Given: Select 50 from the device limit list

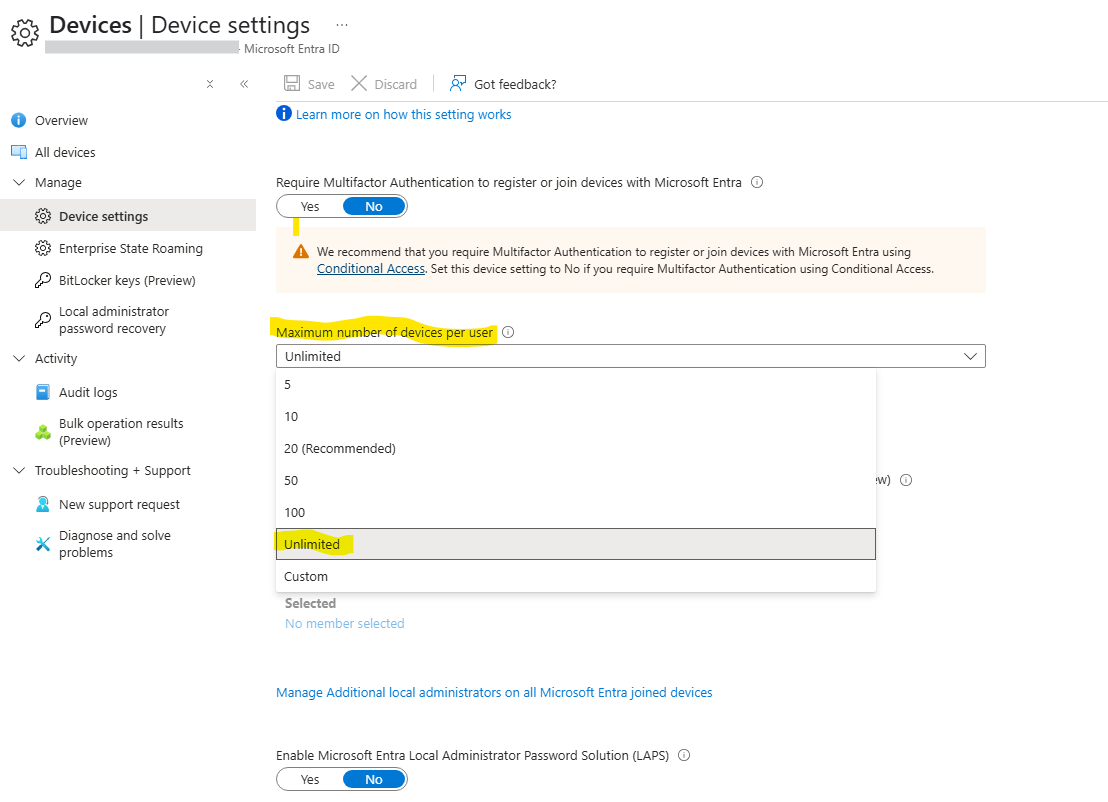Looking at the screenshot, I should [576, 480].
